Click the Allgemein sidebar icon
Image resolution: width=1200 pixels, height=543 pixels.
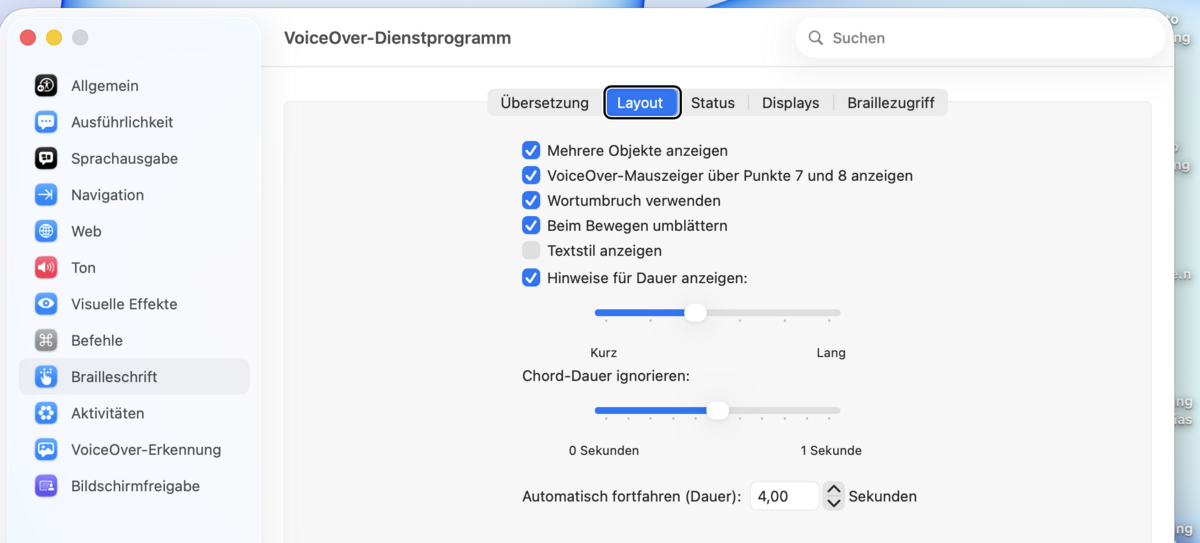coord(46,86)
